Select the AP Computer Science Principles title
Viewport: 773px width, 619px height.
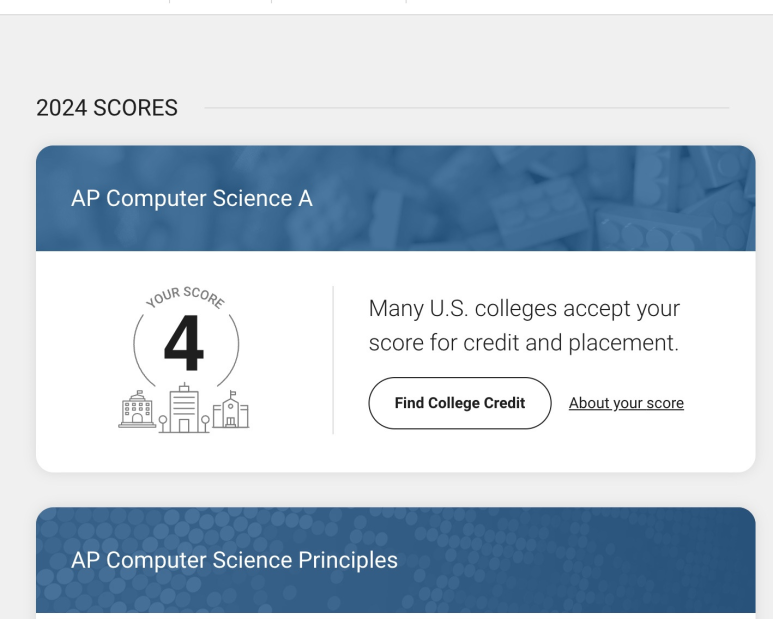pyautogui.click(x=234, y=560)
